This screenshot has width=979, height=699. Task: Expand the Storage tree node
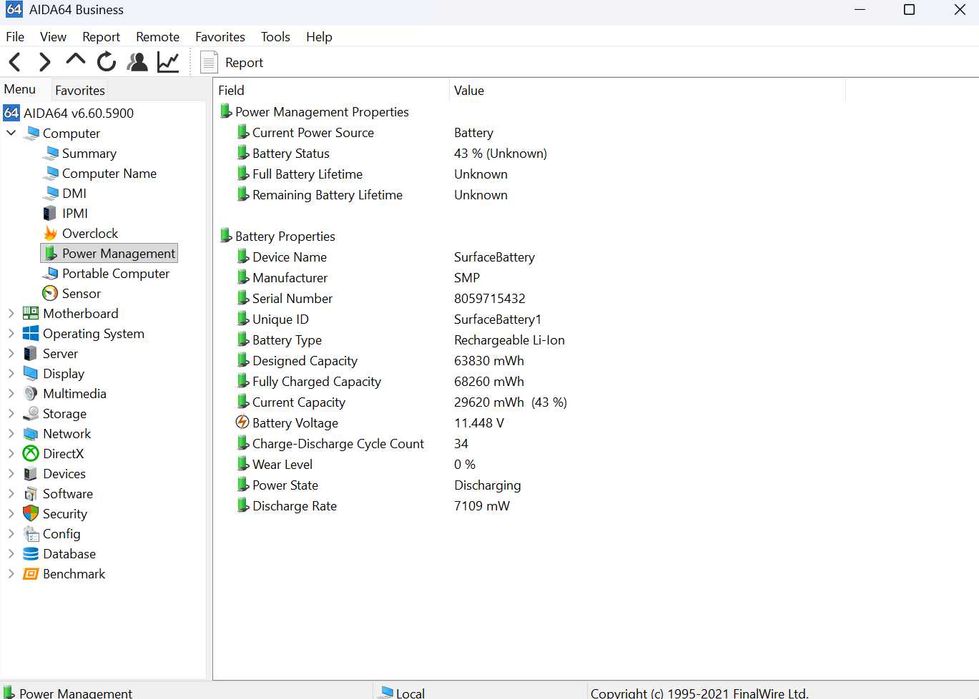(11, 413)
